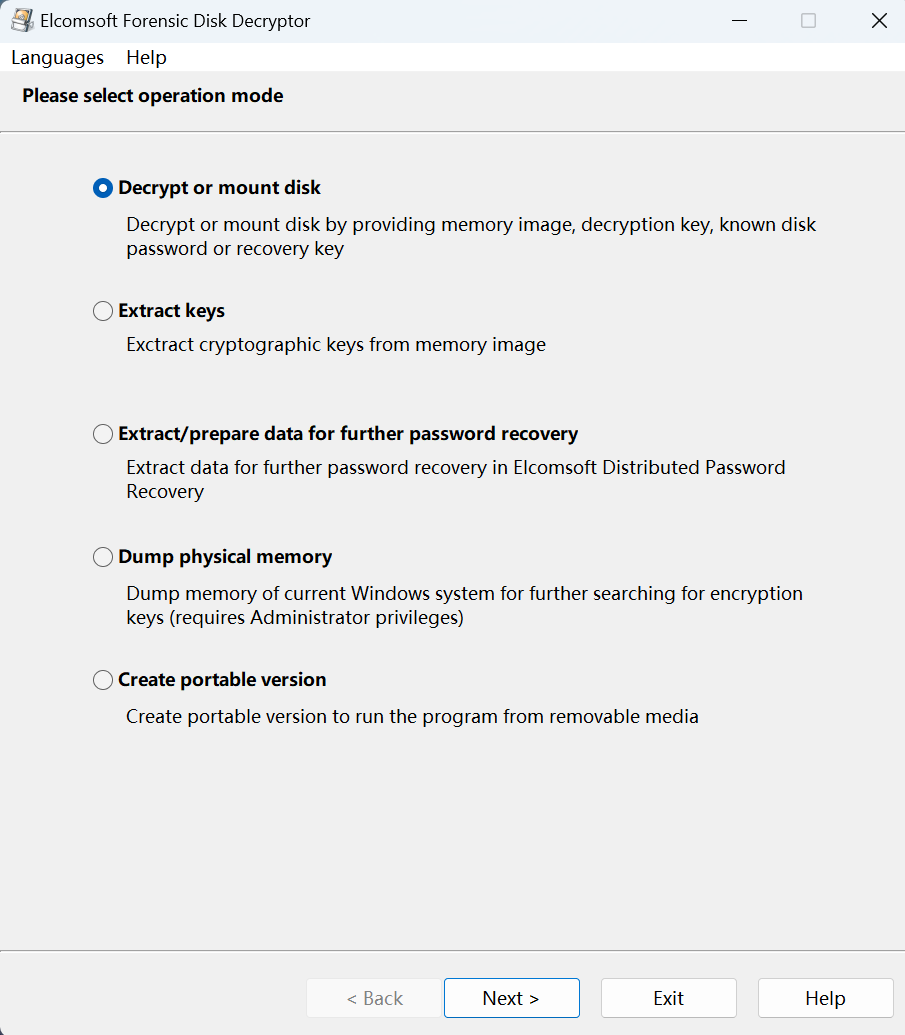
Task: Close the Forensic Disk Decryptor window
Action: [x=879, y=20]
